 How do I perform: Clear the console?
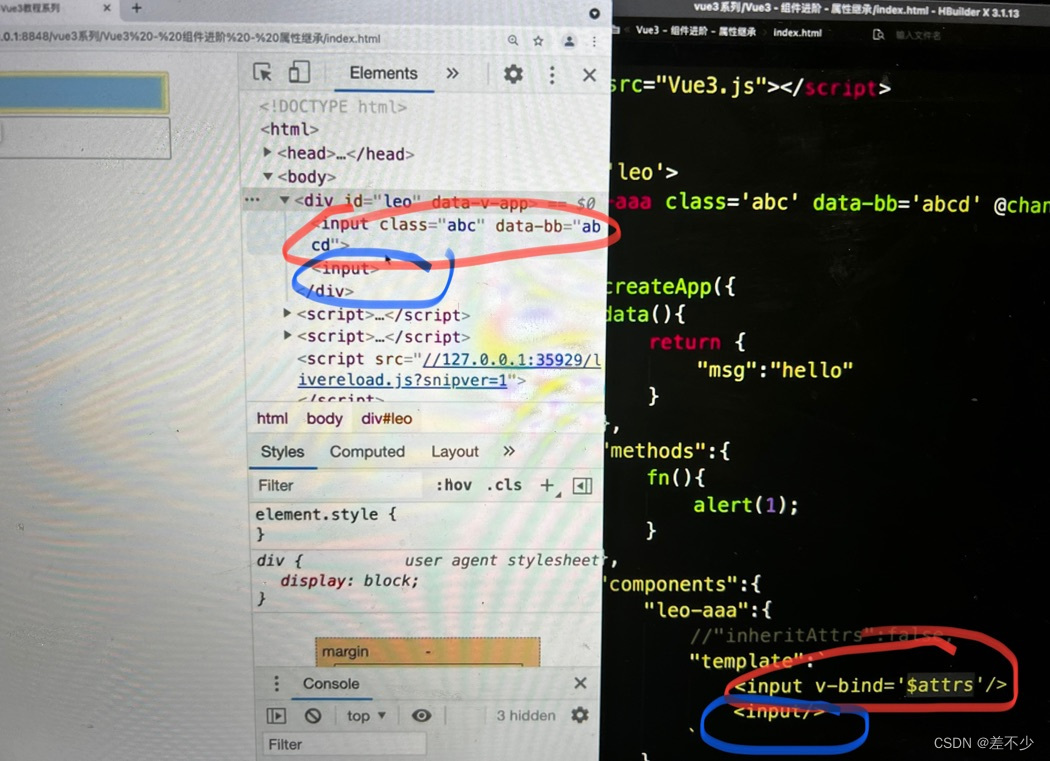click(x=313, y=716)
